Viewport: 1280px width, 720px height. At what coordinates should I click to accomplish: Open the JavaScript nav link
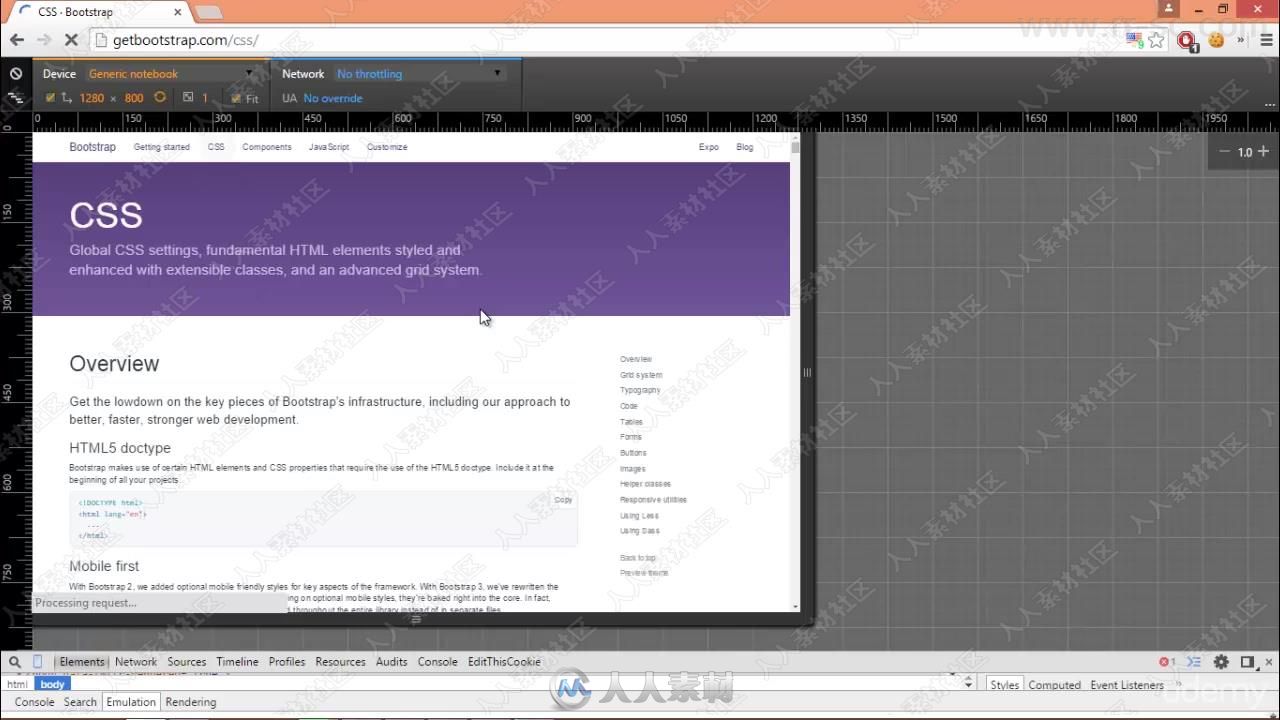[329, 147]
